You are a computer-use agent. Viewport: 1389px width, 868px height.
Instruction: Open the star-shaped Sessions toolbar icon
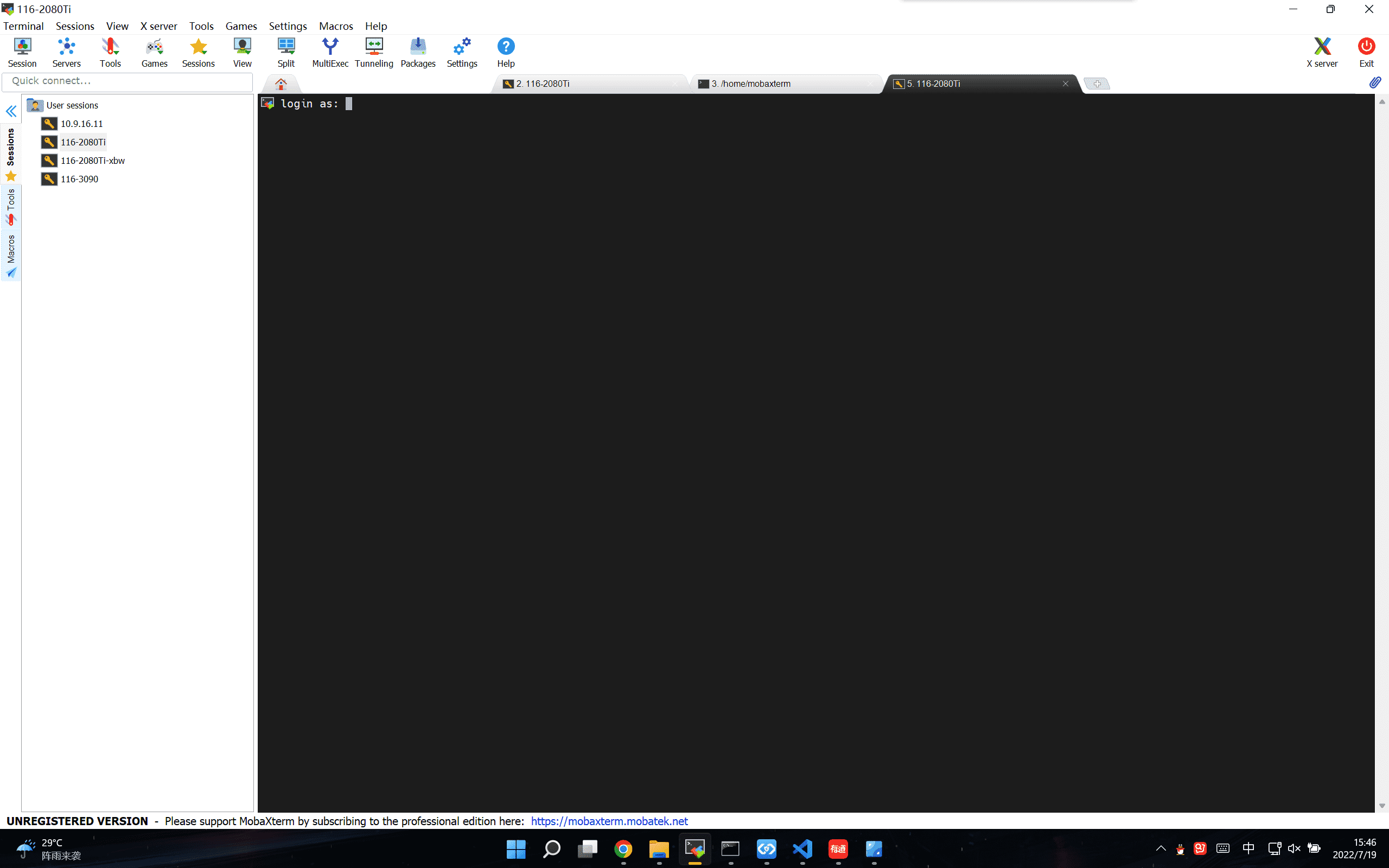199,53
